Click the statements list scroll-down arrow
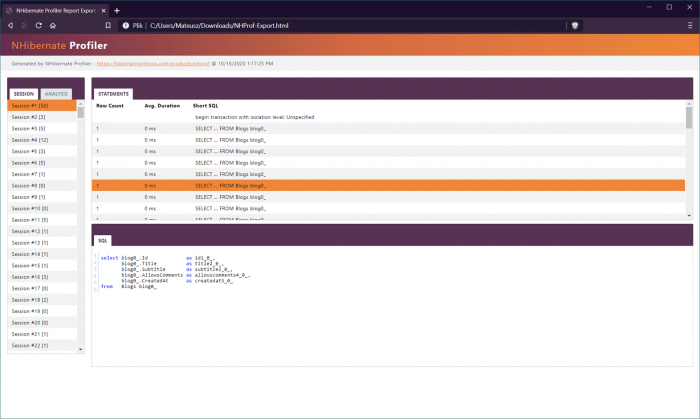Screen dimensions: 700x419 coord(689,216)
